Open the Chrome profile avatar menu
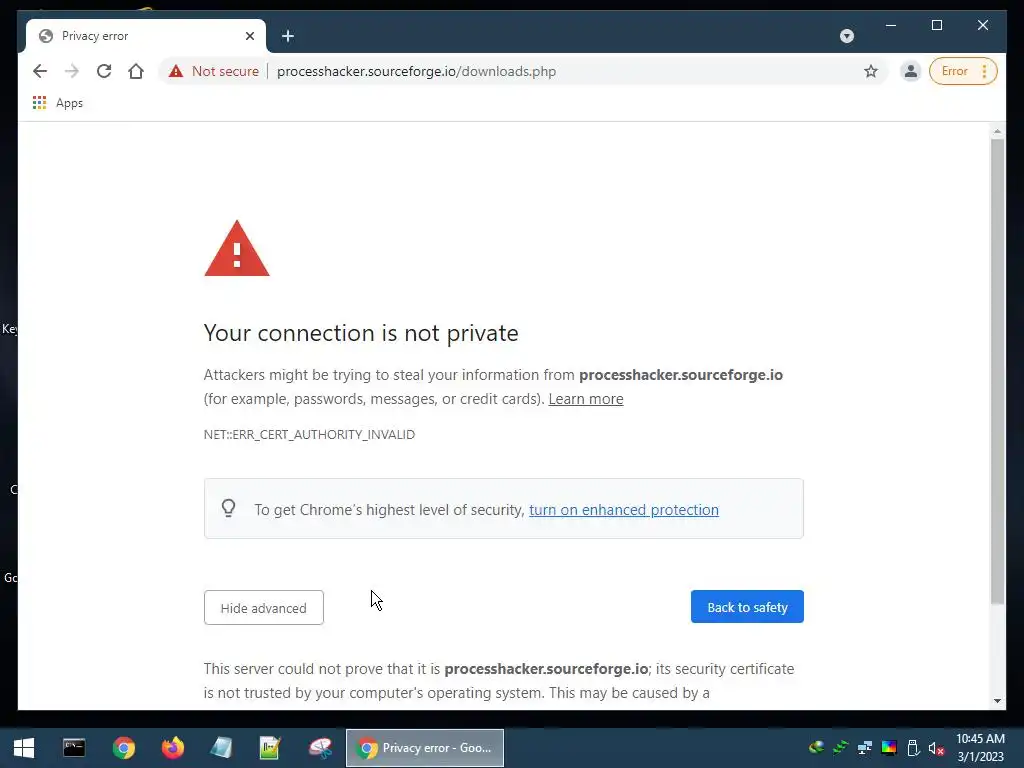The height and width of the screenshot is (768, 1024). pos(910,71)
